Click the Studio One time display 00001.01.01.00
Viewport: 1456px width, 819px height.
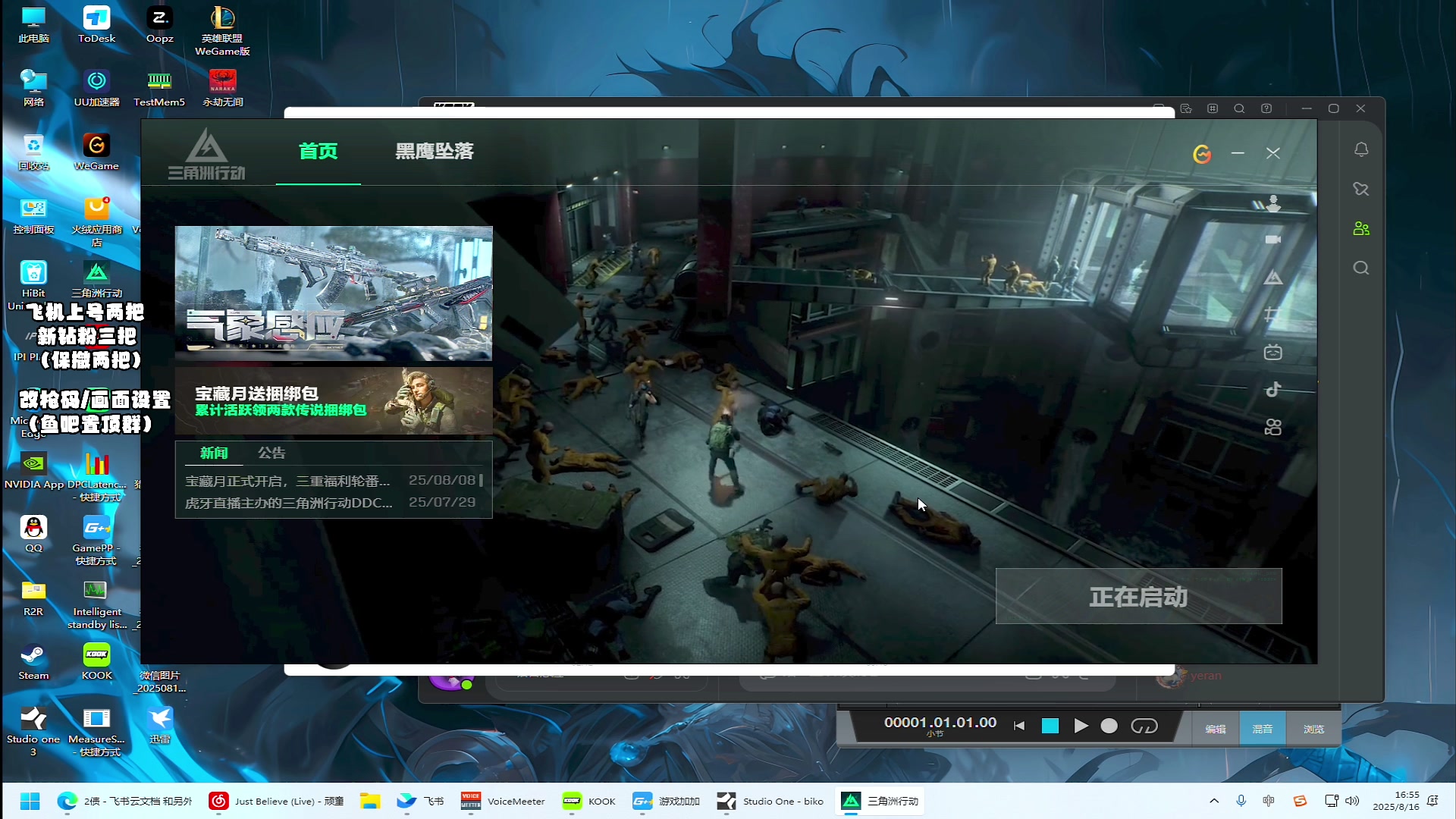click(940, 722)
